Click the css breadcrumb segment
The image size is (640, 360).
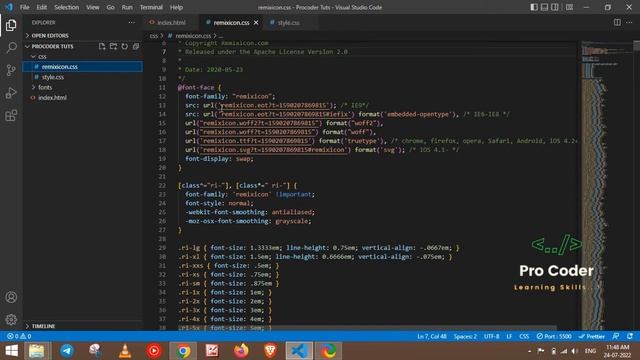[x=153, y=36]
